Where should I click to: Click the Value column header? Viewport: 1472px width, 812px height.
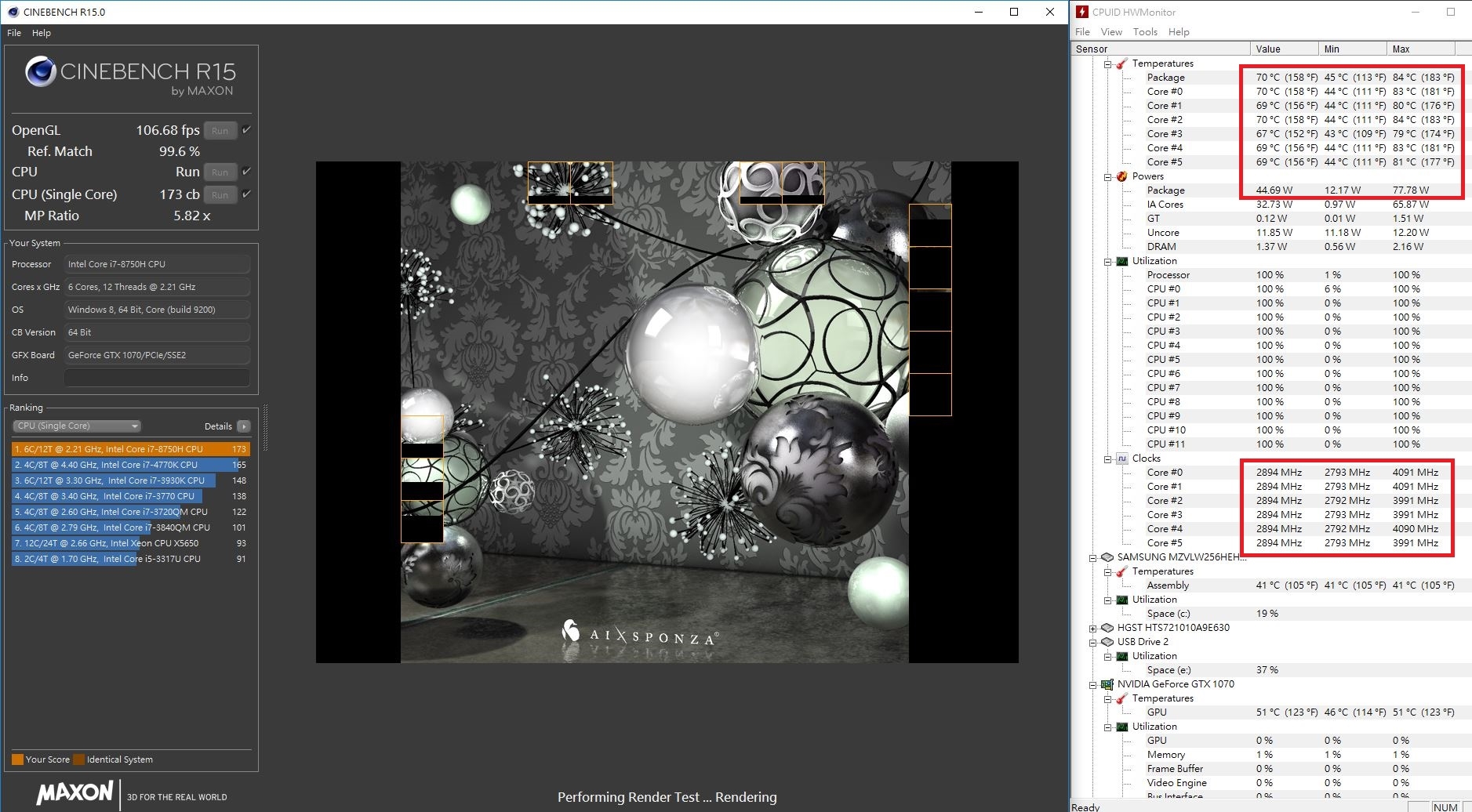pos(1284,49)
